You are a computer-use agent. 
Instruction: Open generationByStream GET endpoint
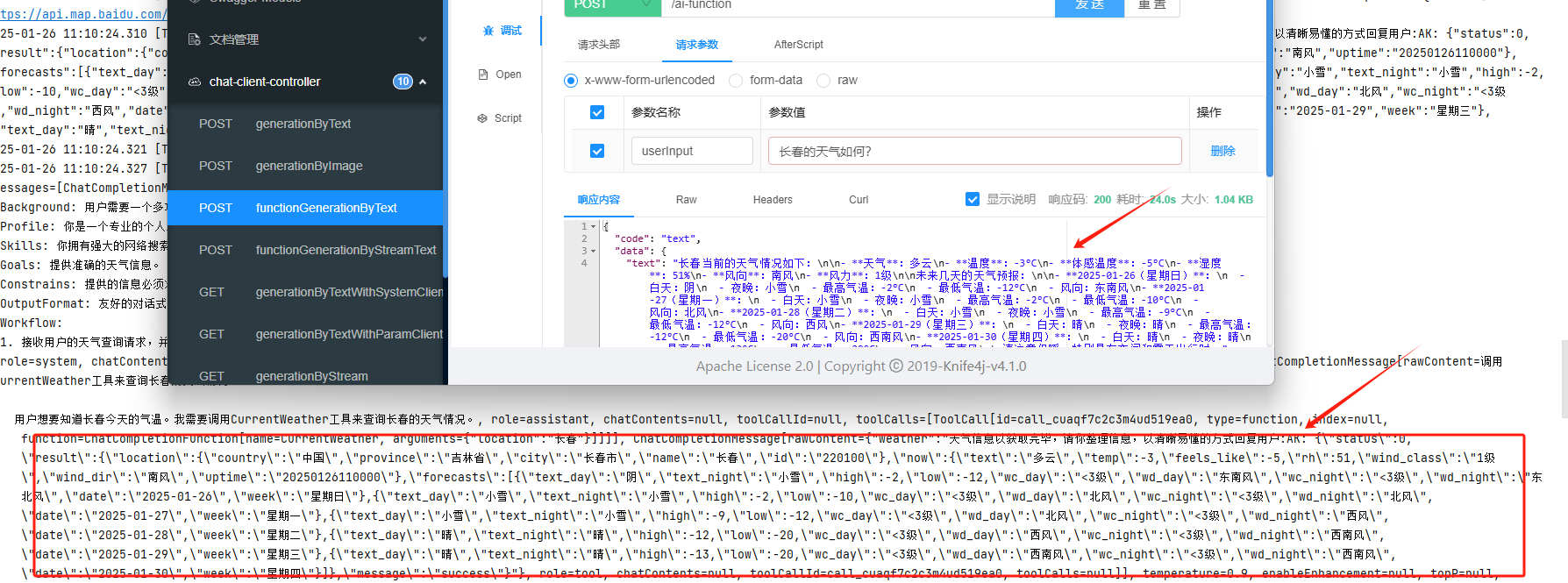click(x=305, y=375)
